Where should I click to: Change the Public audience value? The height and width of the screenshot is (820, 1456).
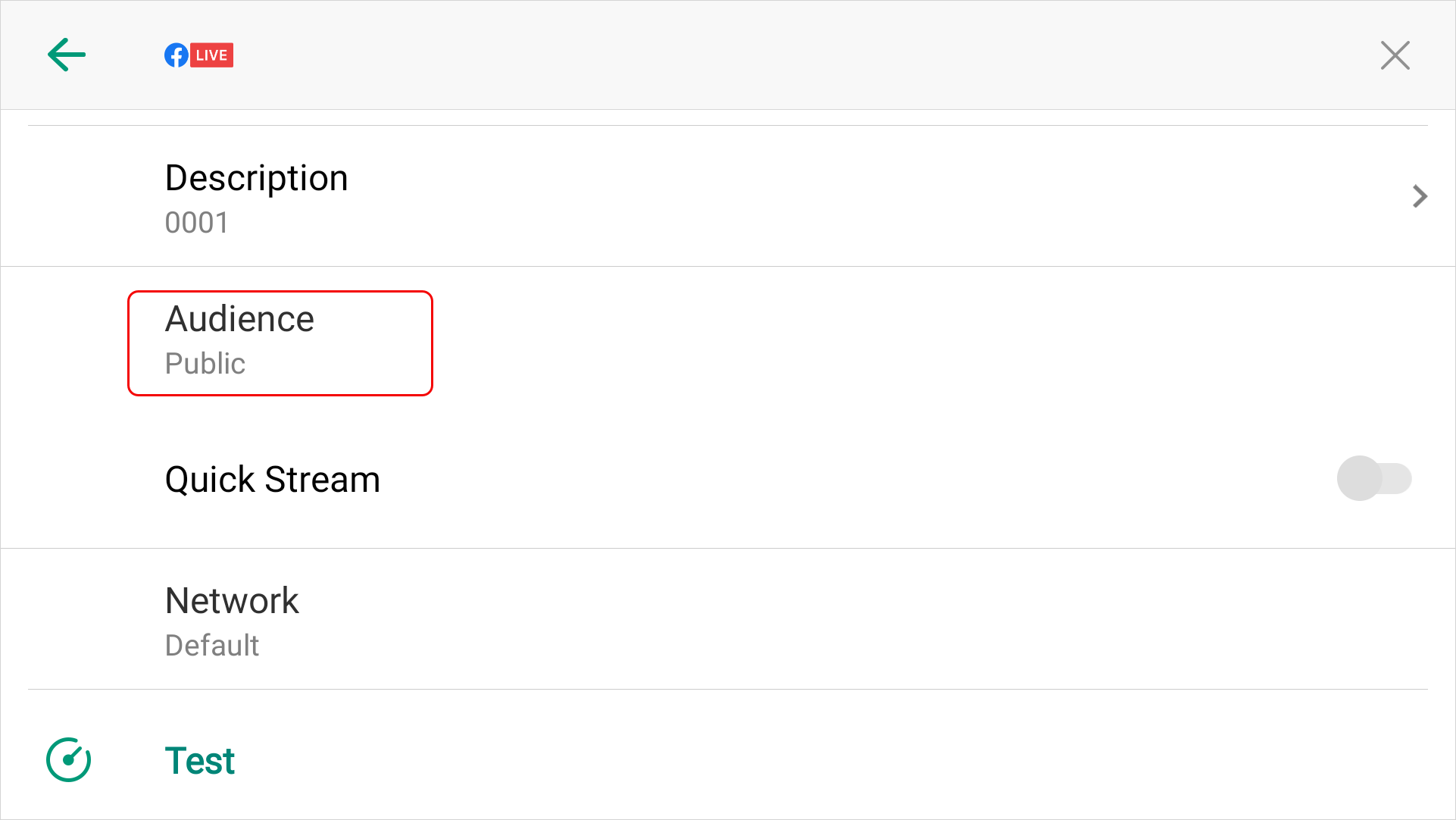tap(205, 364)
